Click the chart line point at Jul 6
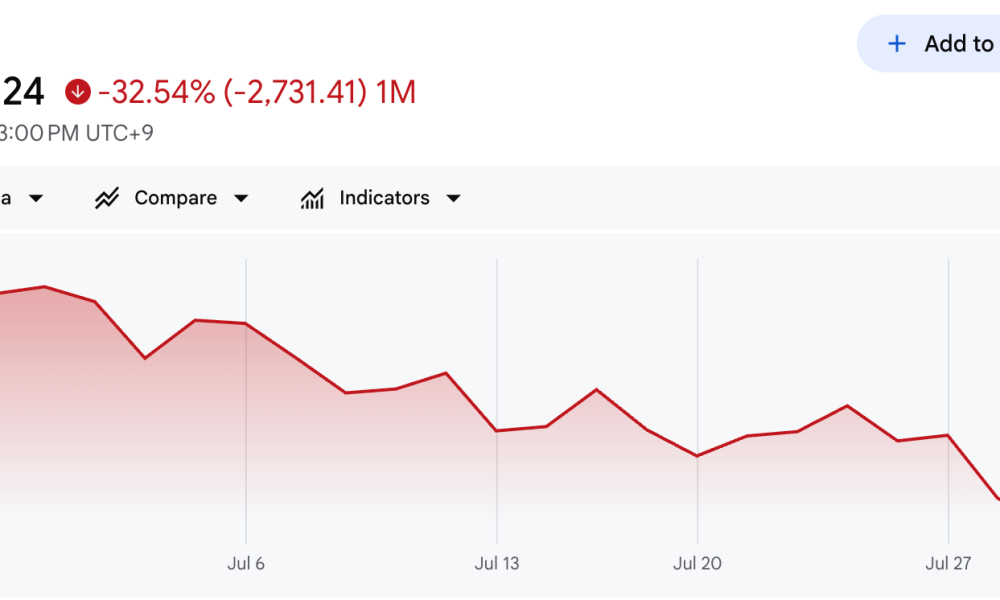Screen dimensions: 1000x600 (246, 324)
